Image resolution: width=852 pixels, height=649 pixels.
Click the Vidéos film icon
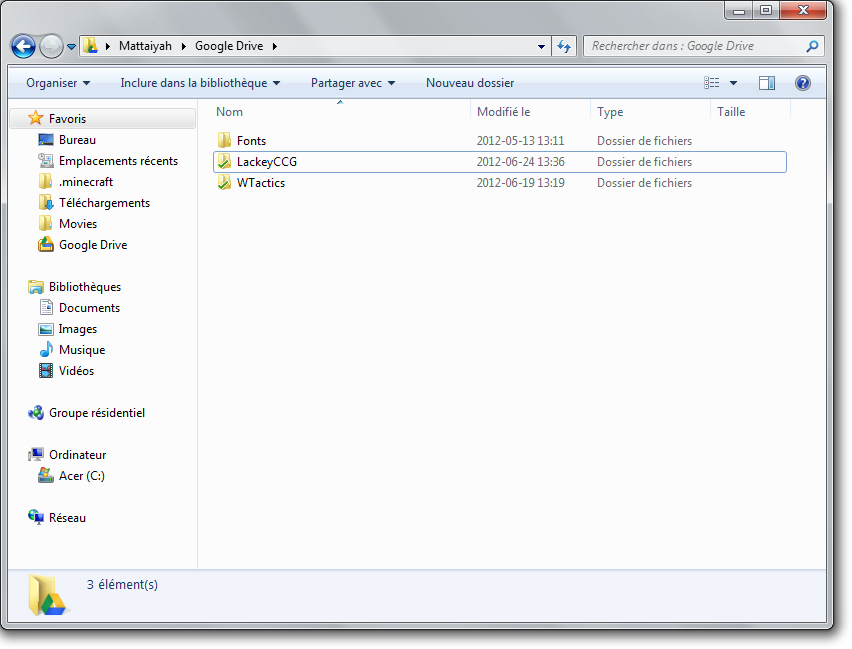46,371
